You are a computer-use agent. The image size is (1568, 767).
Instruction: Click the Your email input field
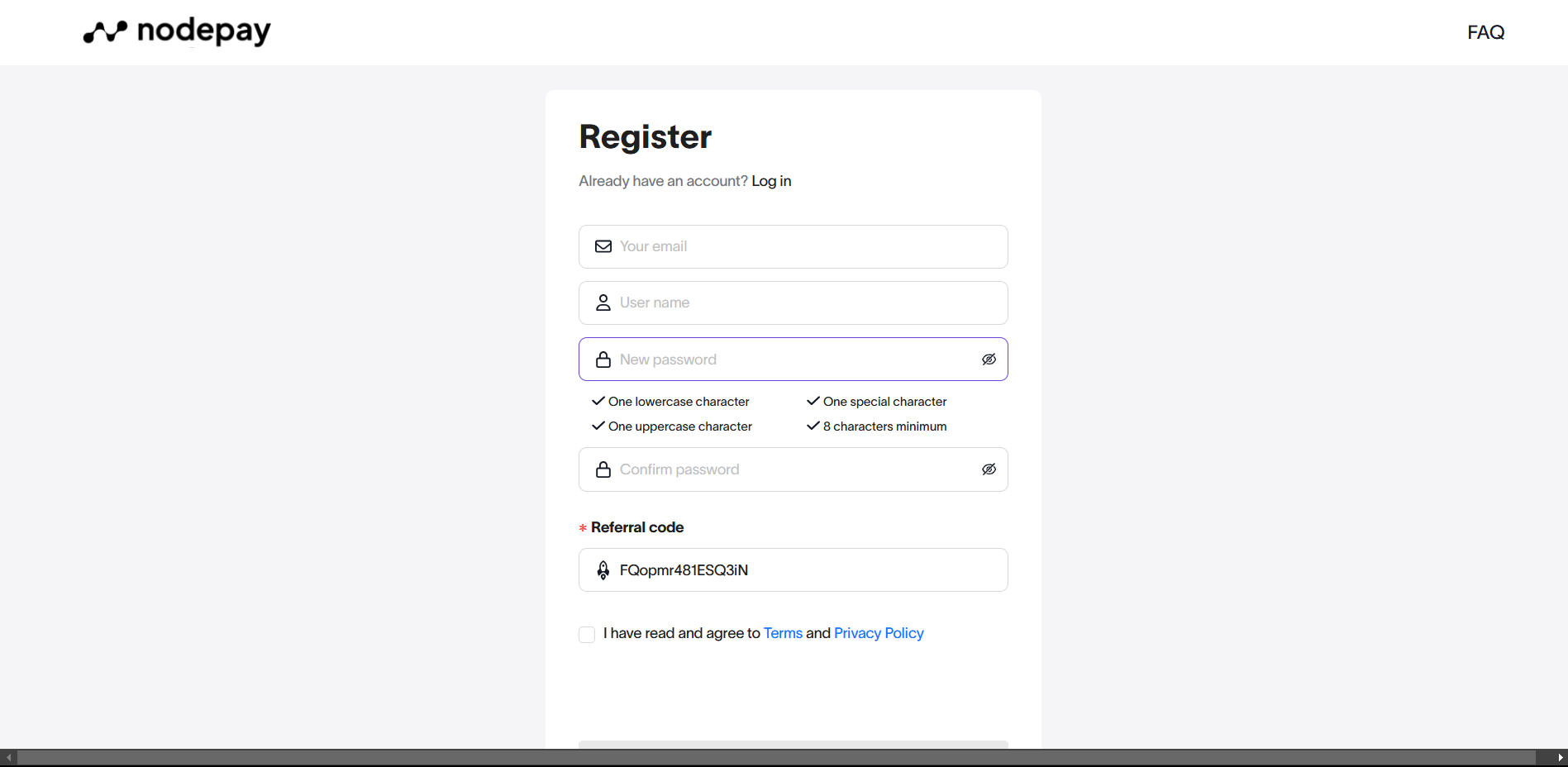pos(793,246)
